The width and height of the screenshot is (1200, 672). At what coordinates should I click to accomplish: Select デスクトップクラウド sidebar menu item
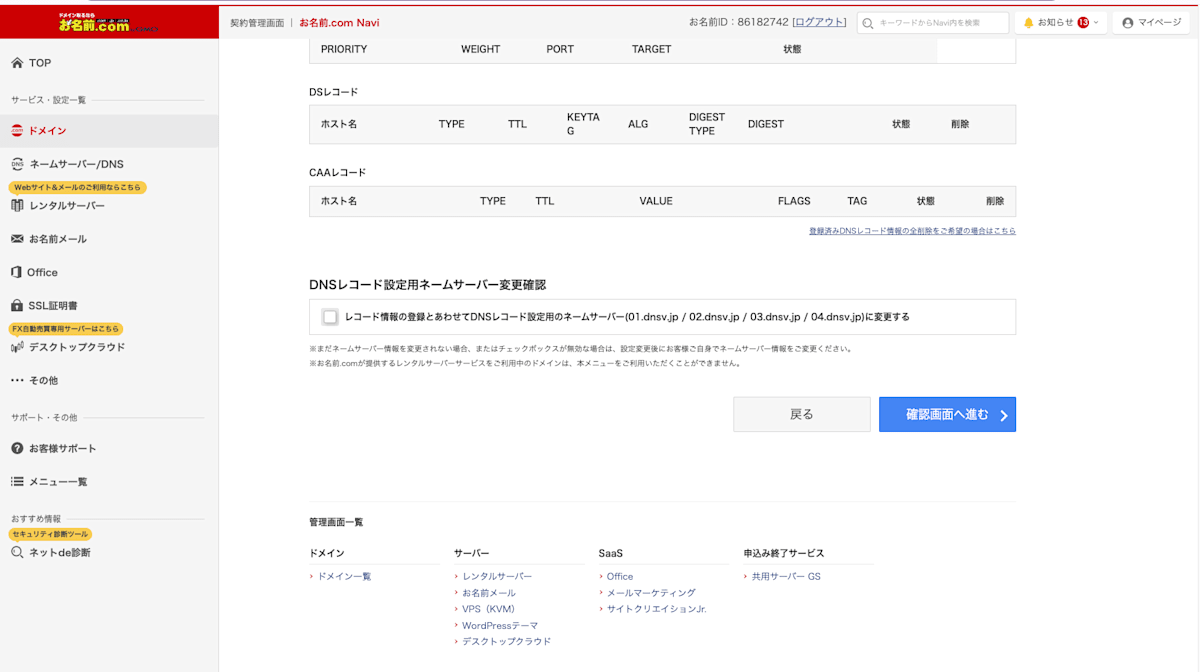(77, 347)
